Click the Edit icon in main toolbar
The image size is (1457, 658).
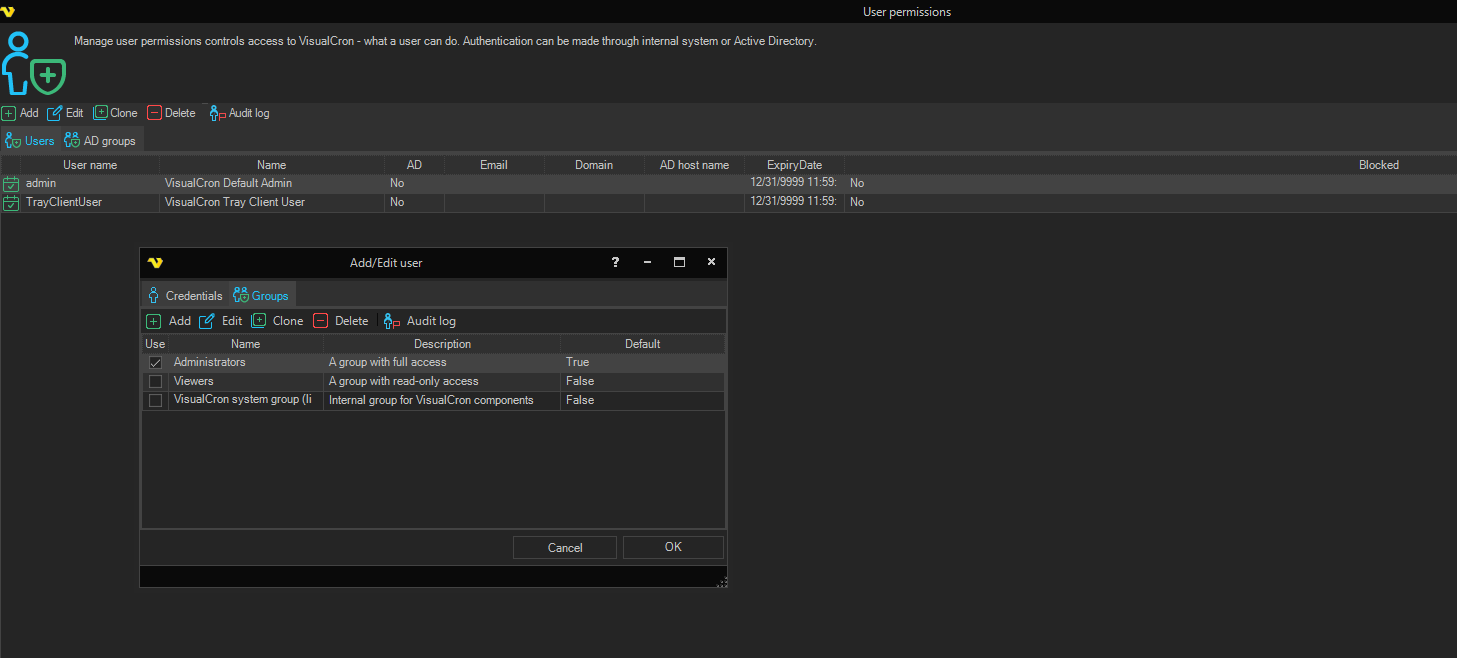[x=55, y=113]
